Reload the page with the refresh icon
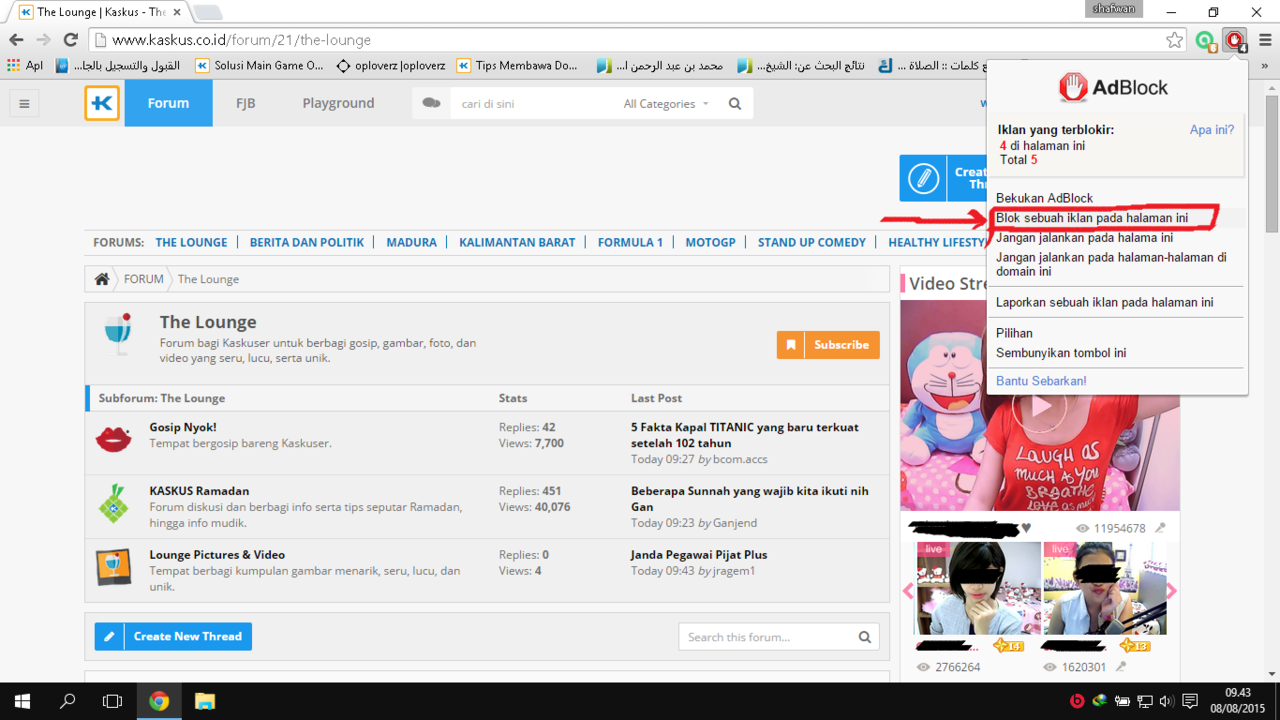 point(70,40)
